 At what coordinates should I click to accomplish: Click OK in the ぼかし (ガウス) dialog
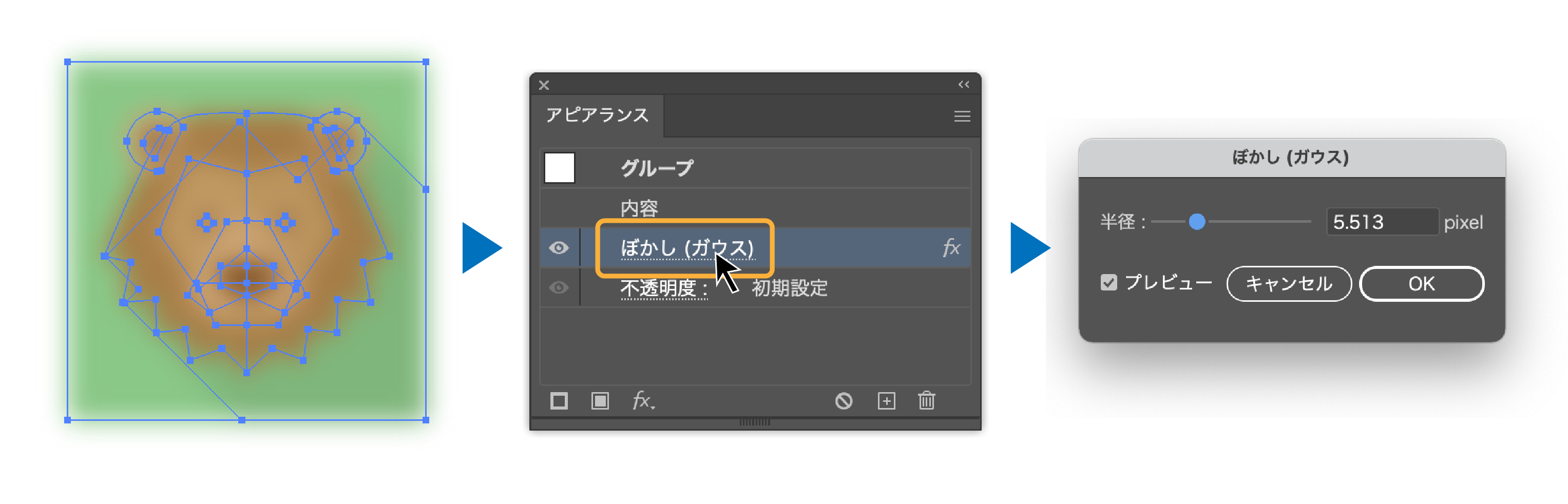point(1421,284)
